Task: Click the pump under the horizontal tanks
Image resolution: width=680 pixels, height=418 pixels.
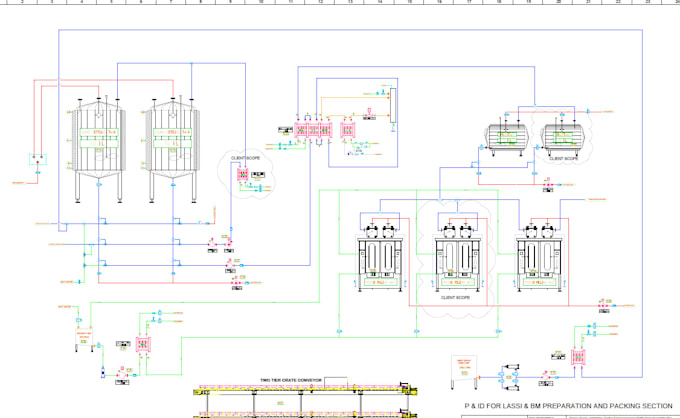Action: pyautogui.click(x=548, y=184)
